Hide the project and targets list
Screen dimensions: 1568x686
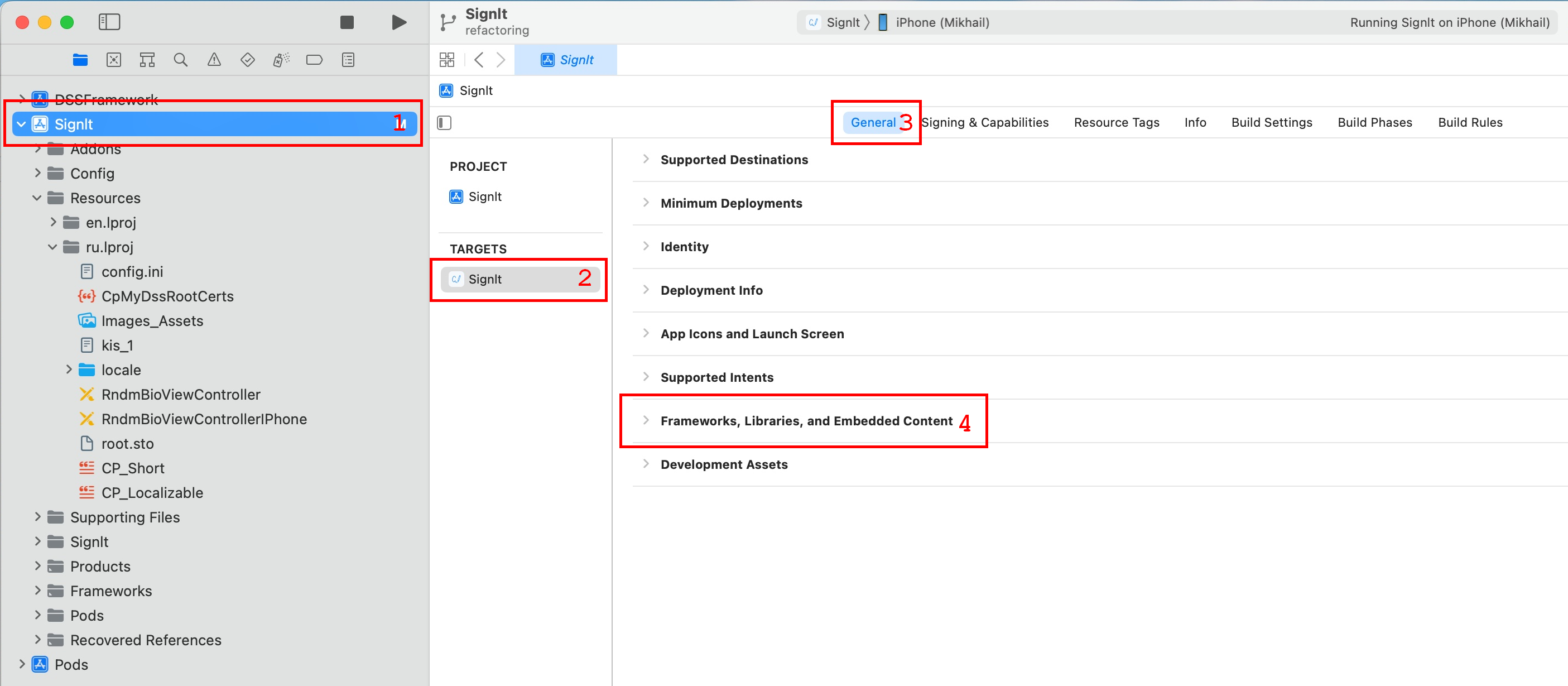pyautogui.click(x=444, y=123)
